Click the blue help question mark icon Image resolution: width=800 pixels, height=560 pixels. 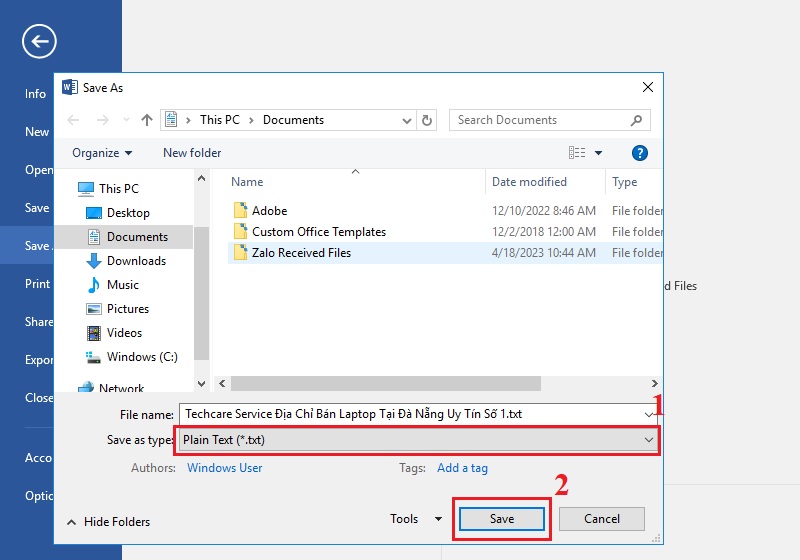coord(640,153)
